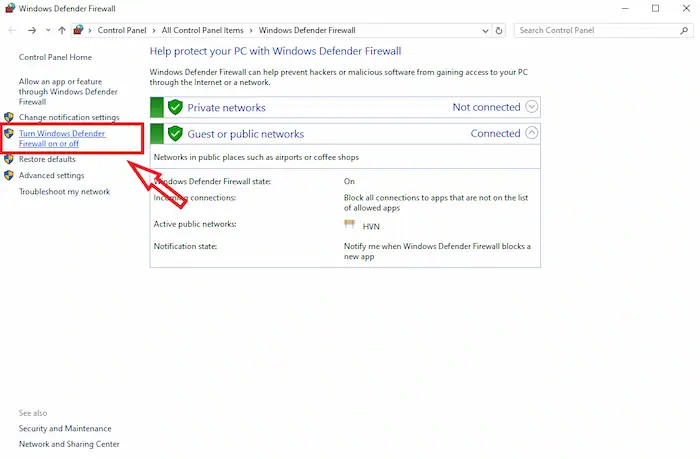The height and width of the screenshot is (459, 700).
Task: Close the Windows Defender Firewall window
Action: [x=686, y=8]
